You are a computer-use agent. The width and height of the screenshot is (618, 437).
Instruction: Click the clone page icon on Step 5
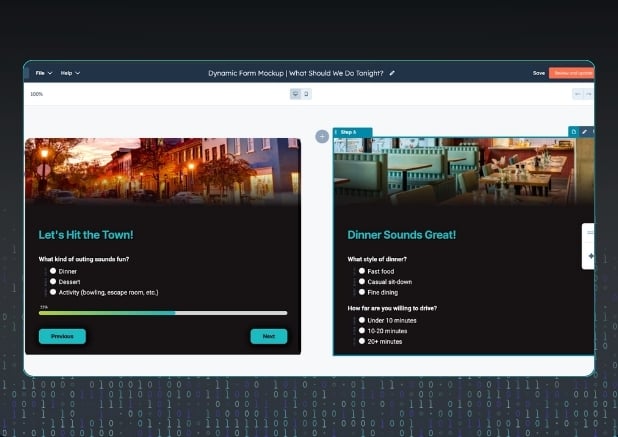click(574, 132)
